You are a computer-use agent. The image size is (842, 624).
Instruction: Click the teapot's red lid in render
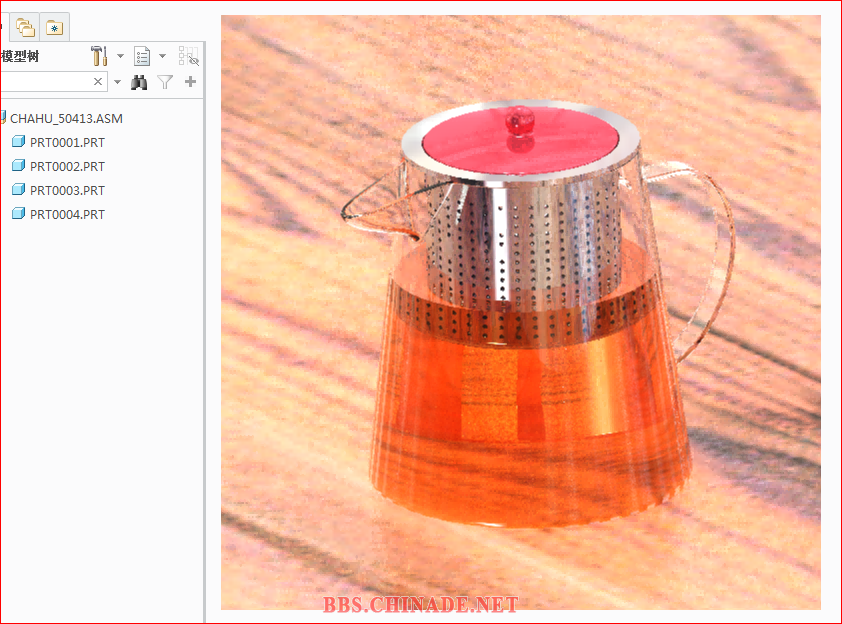[520, 140]
